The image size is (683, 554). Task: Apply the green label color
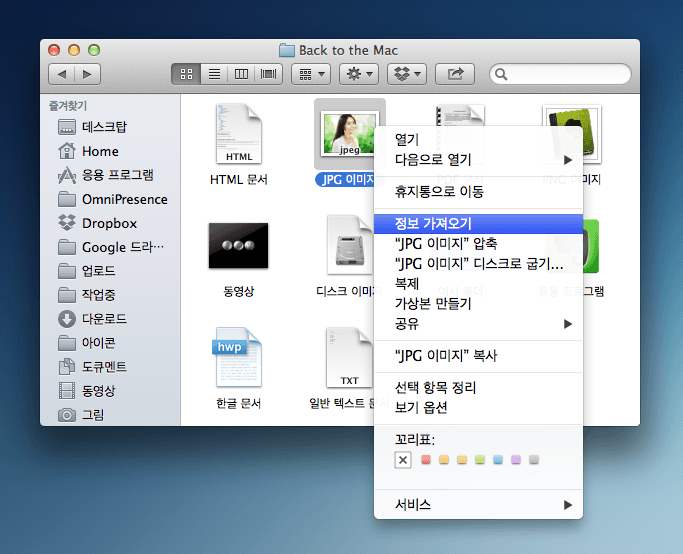[x=480, y=459]
